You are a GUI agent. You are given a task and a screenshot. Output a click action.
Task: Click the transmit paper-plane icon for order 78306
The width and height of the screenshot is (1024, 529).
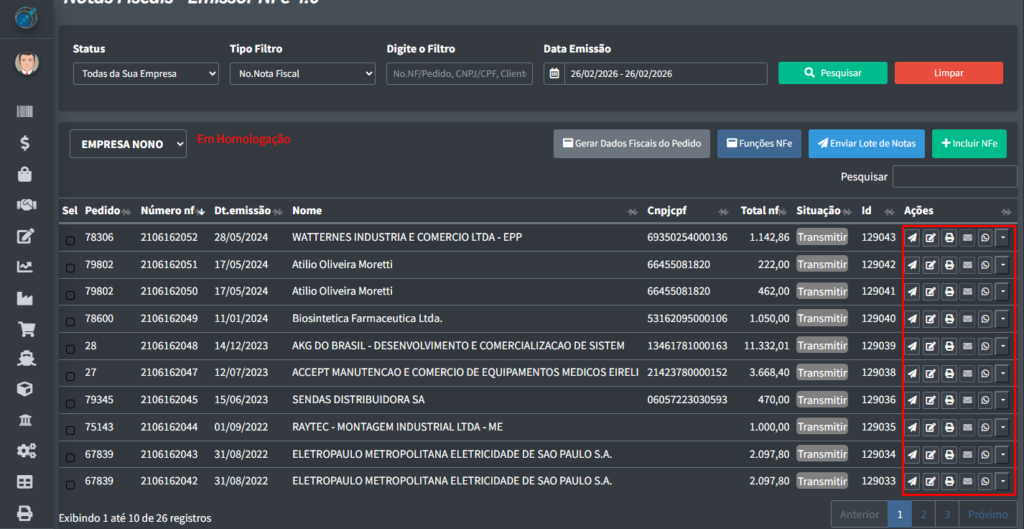(x=912, y=238)
